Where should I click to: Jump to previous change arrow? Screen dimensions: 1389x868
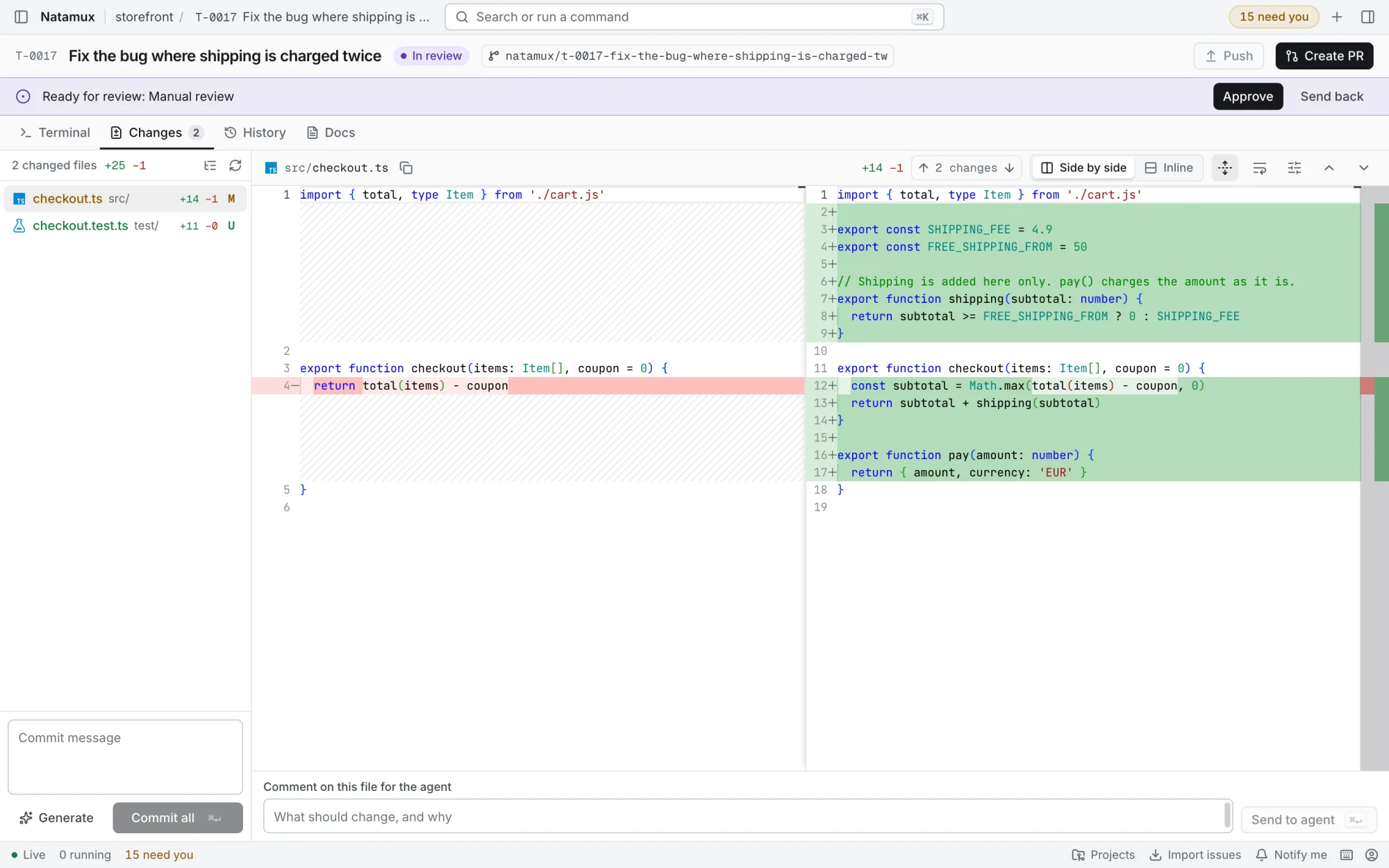pos(924,168)
